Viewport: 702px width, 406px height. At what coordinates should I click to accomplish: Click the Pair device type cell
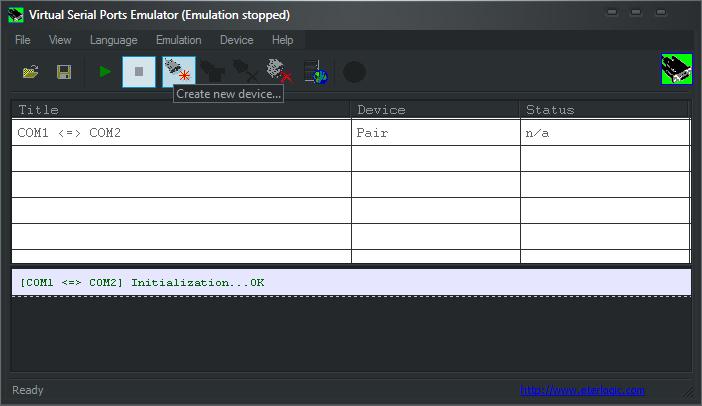point(436,132)
